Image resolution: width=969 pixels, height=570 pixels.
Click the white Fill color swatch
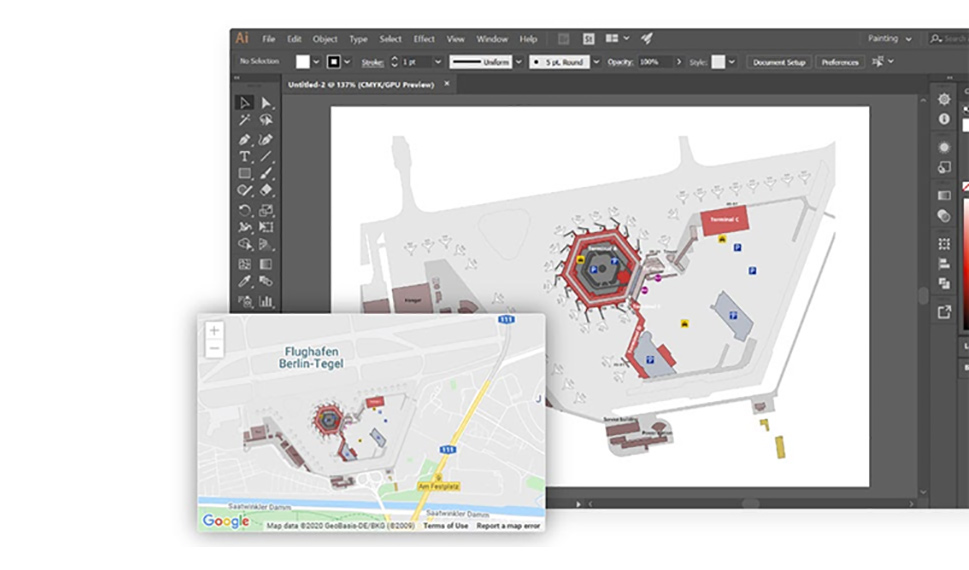303,62
